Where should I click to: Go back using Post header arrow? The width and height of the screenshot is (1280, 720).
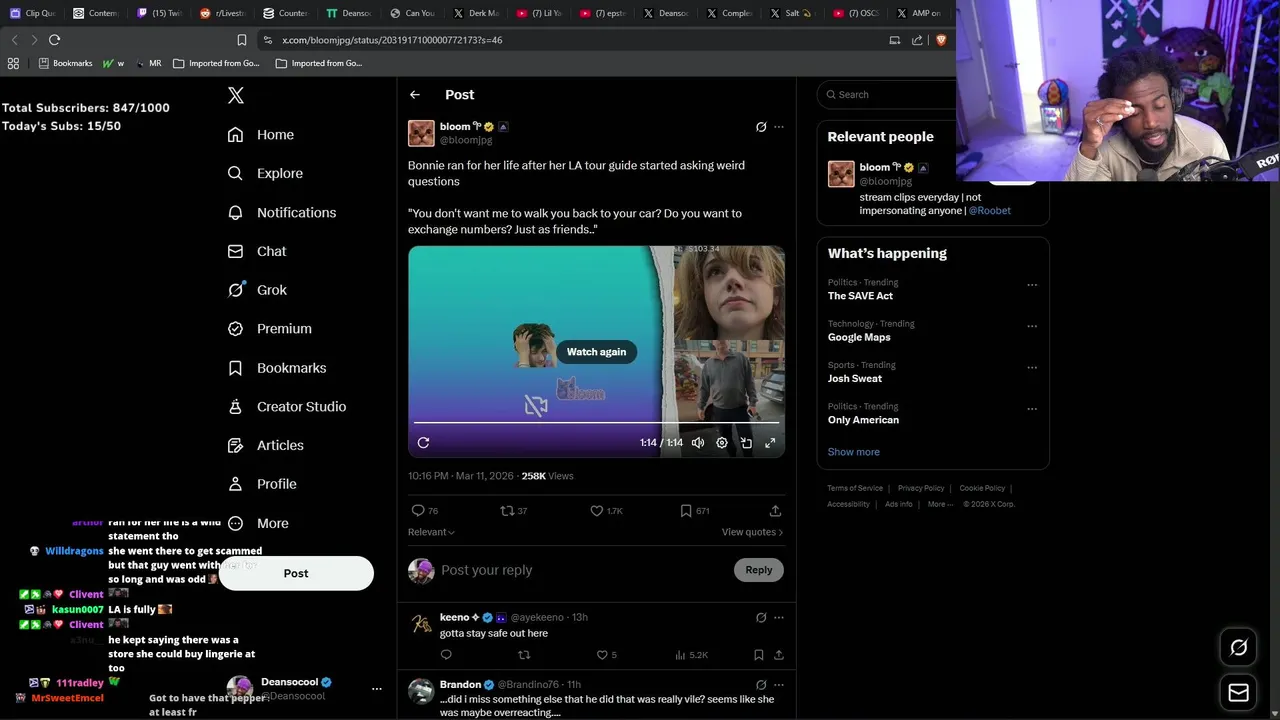(415, 94)
